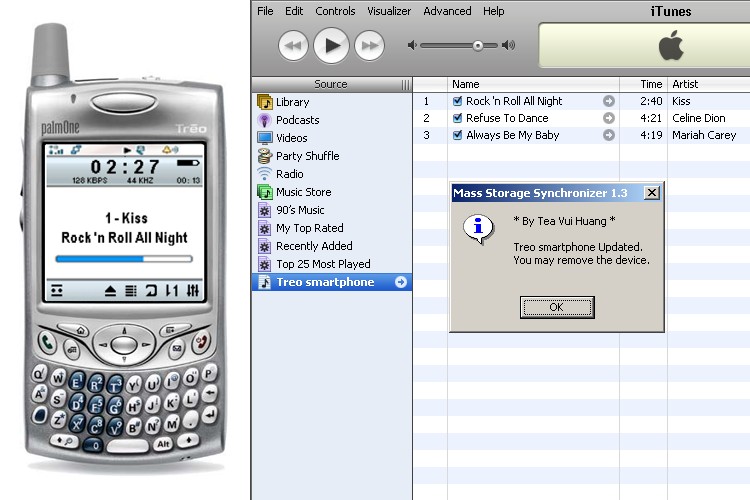Click the high-volume speaker icon

[x=508, y=45]
